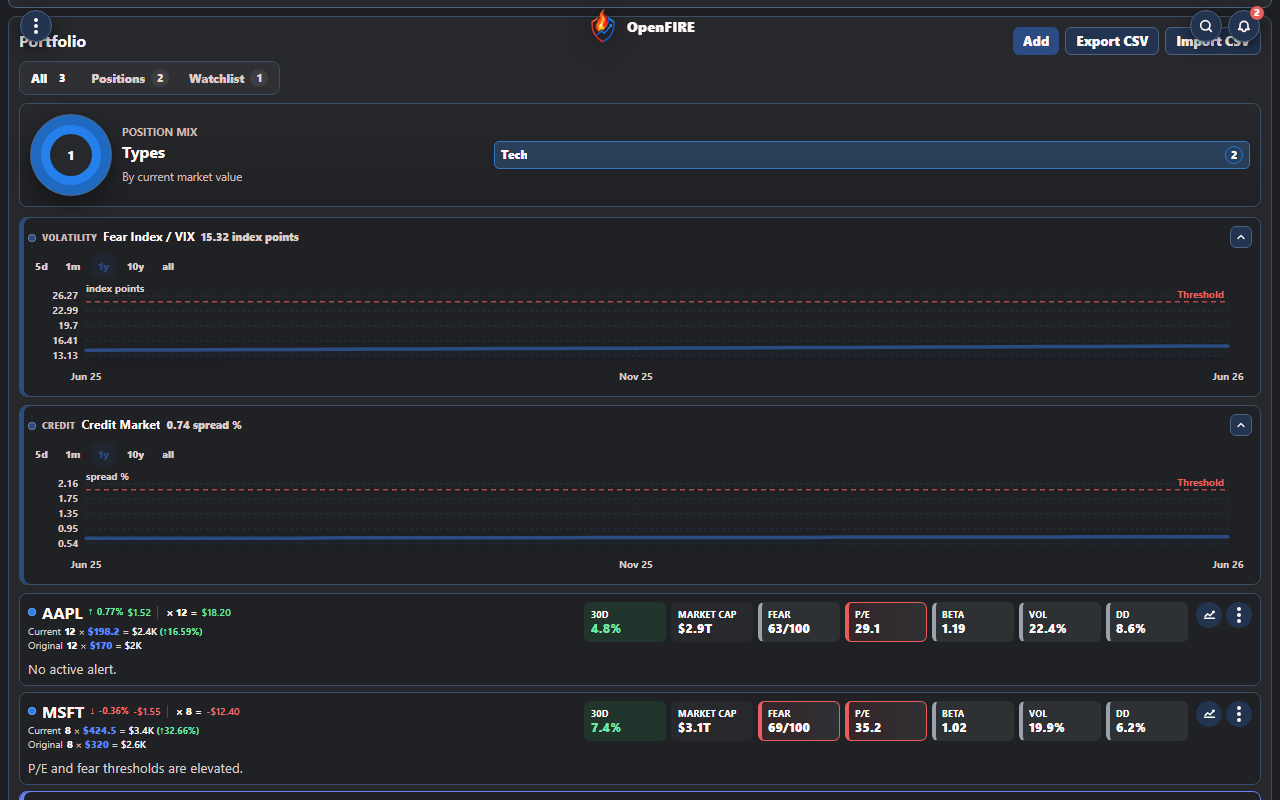Click the blue status dot beside AAPL
Viewport: 1280px width, 800px height.
pos(32,613)
